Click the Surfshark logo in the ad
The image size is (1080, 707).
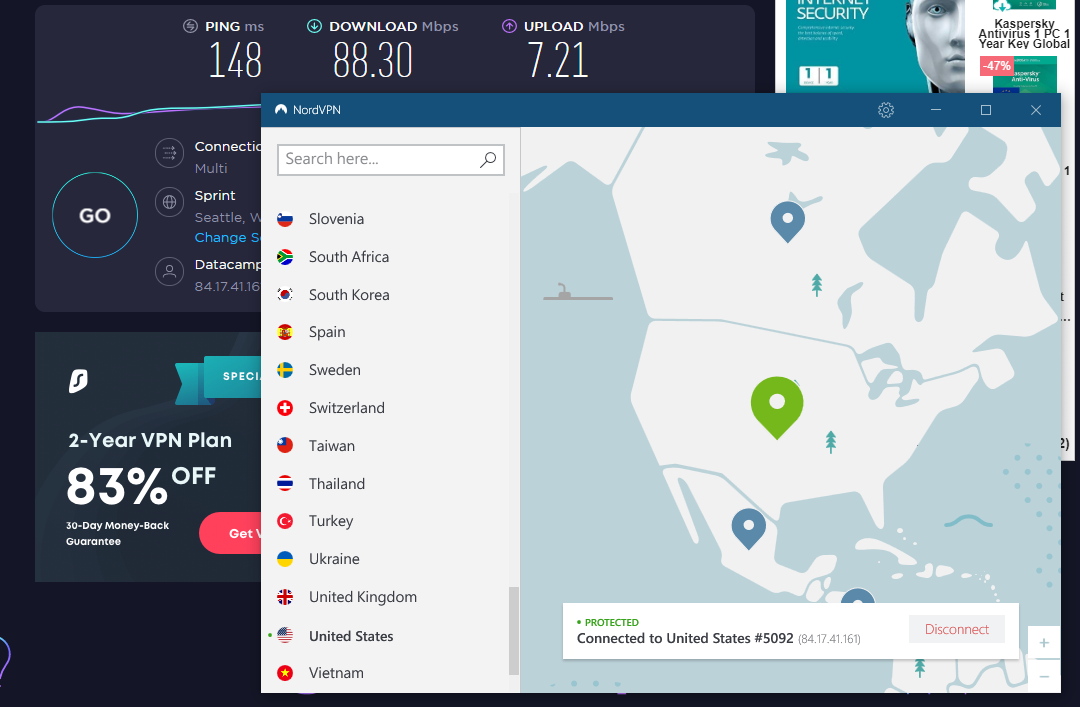pos(79,381)
